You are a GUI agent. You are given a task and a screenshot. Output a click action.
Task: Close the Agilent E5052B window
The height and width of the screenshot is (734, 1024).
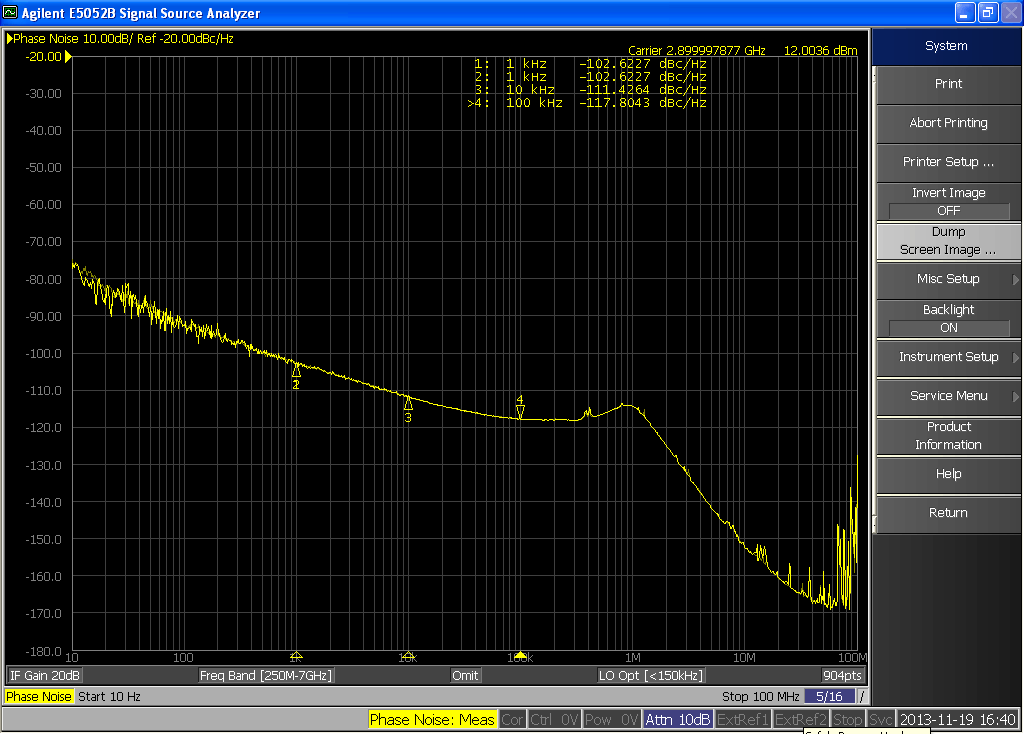(x=1010, y=12)
